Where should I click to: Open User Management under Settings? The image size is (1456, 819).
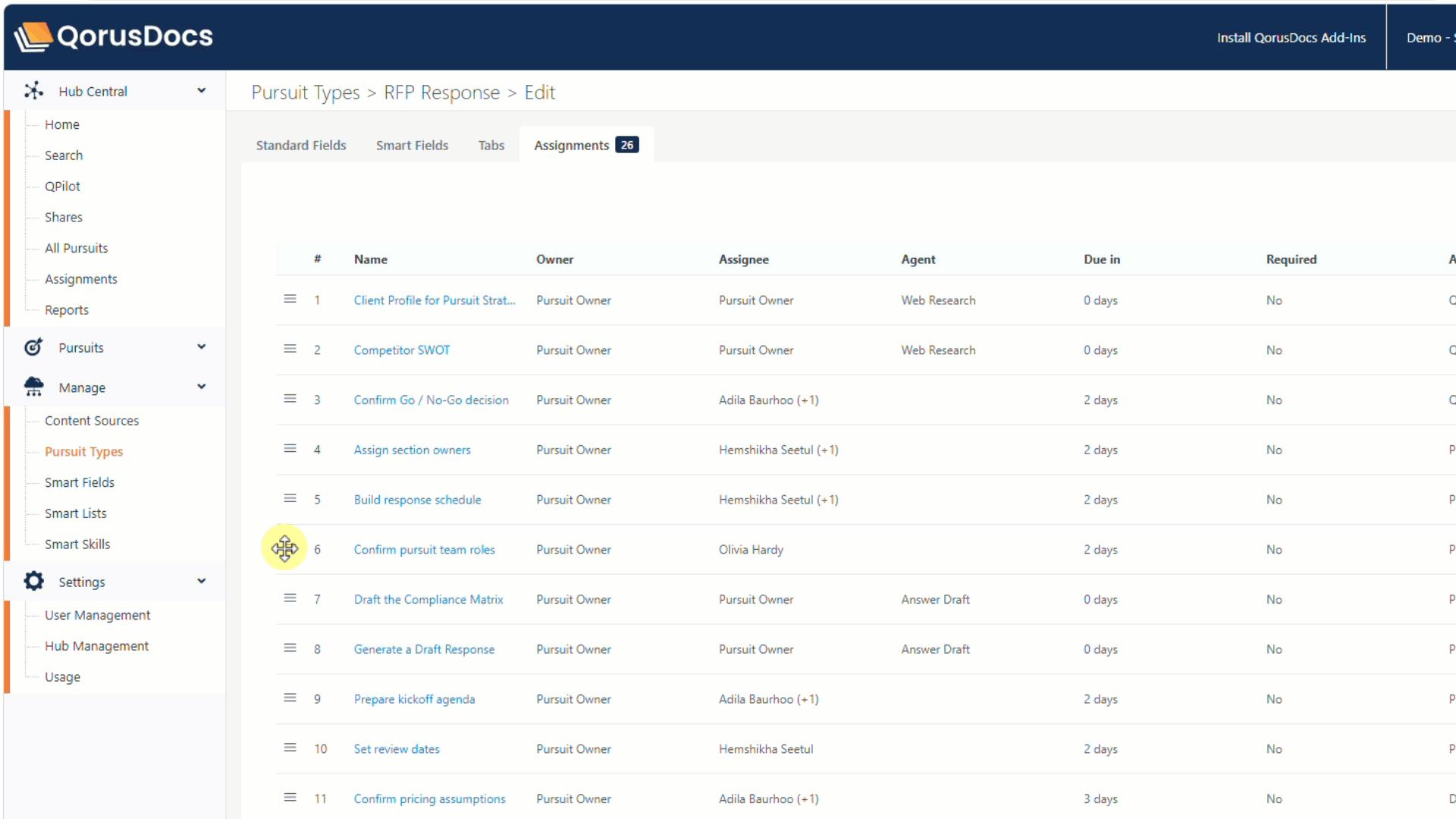pos(98,615)
